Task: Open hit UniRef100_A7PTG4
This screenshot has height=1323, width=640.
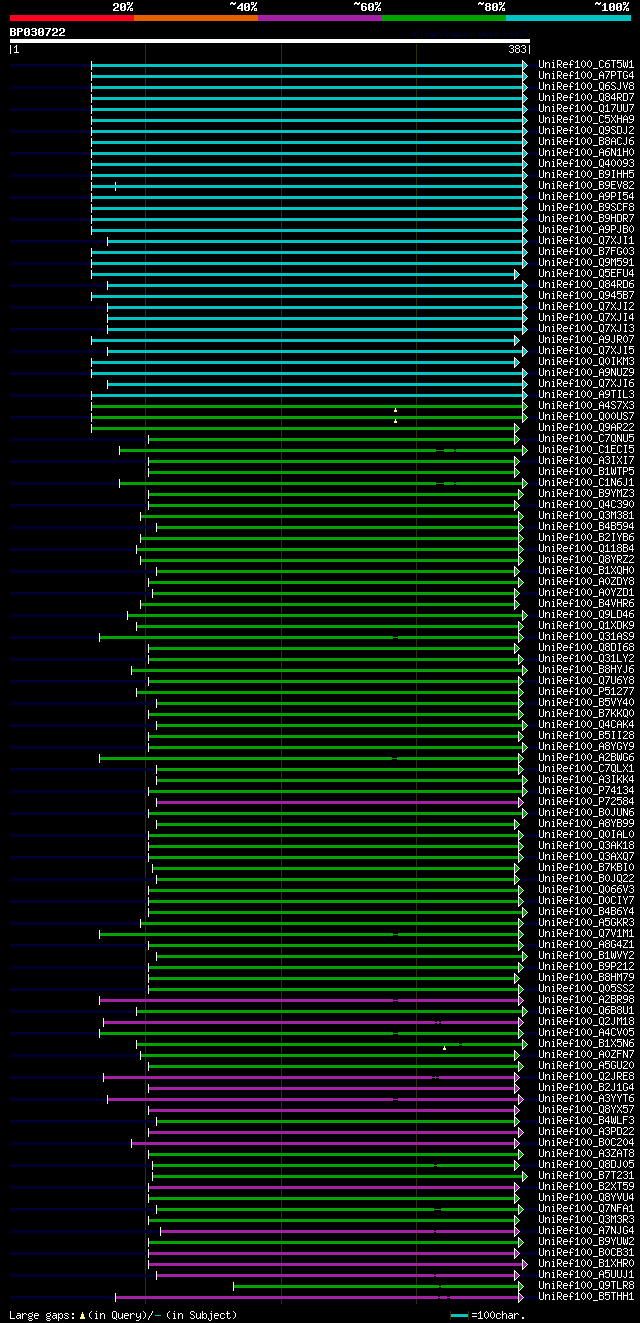Action: pos(586,75)
